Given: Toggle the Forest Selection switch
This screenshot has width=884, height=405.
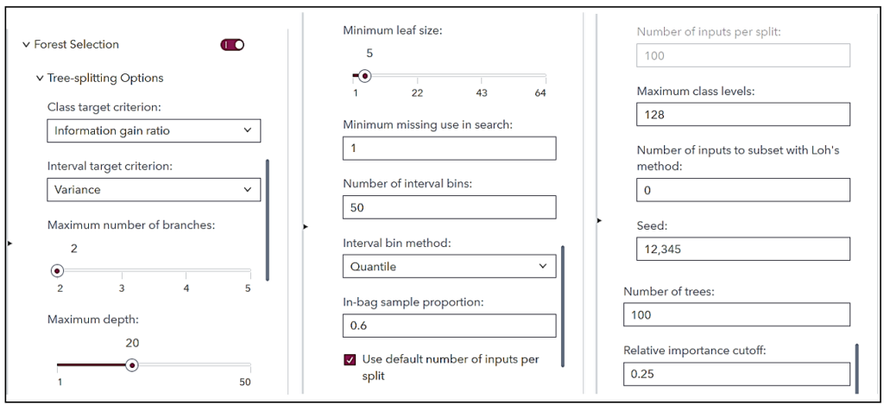Looking at the screenshot, I should (232, 45).
